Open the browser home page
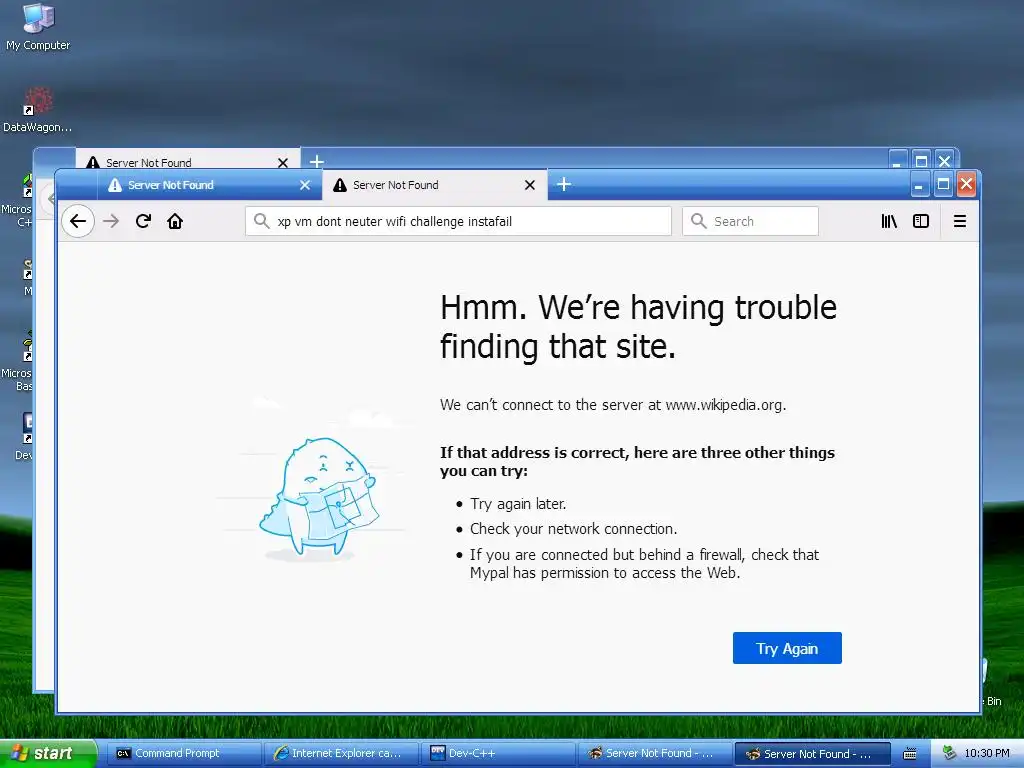1024x768 pixels. (175, 221)
